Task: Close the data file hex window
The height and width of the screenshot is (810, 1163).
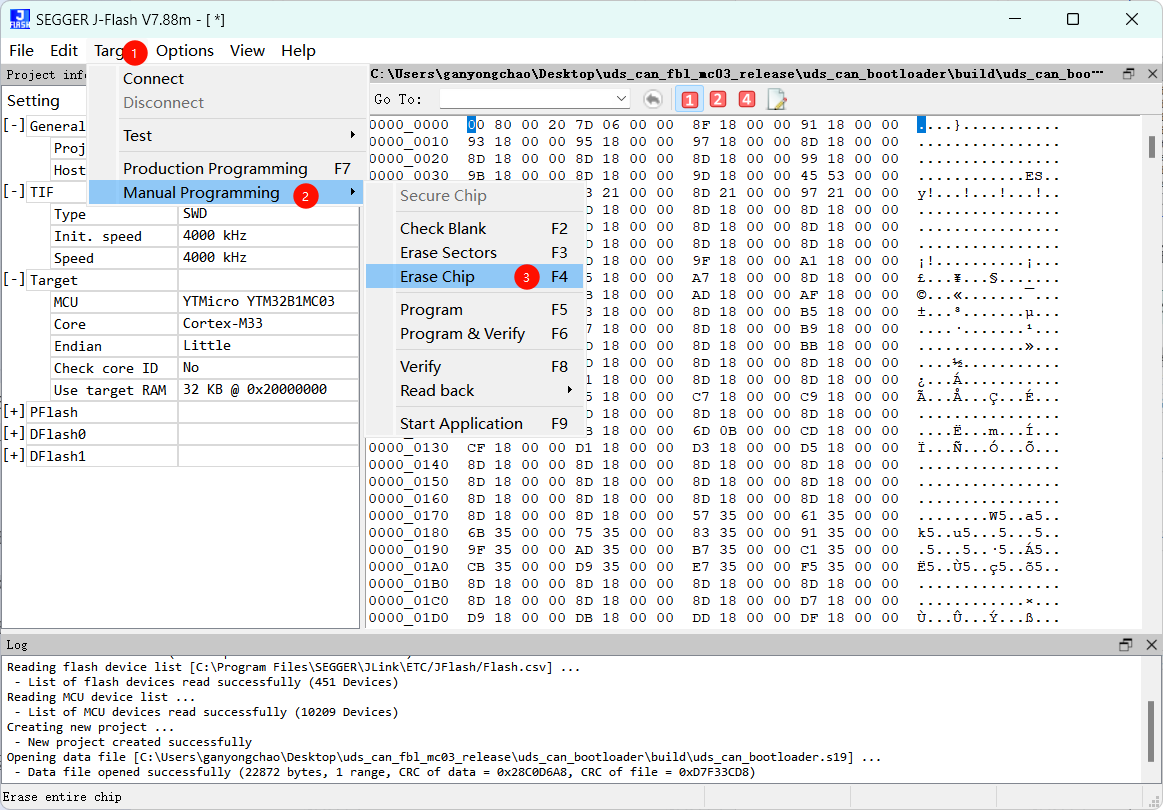Action: point(1152,73)
